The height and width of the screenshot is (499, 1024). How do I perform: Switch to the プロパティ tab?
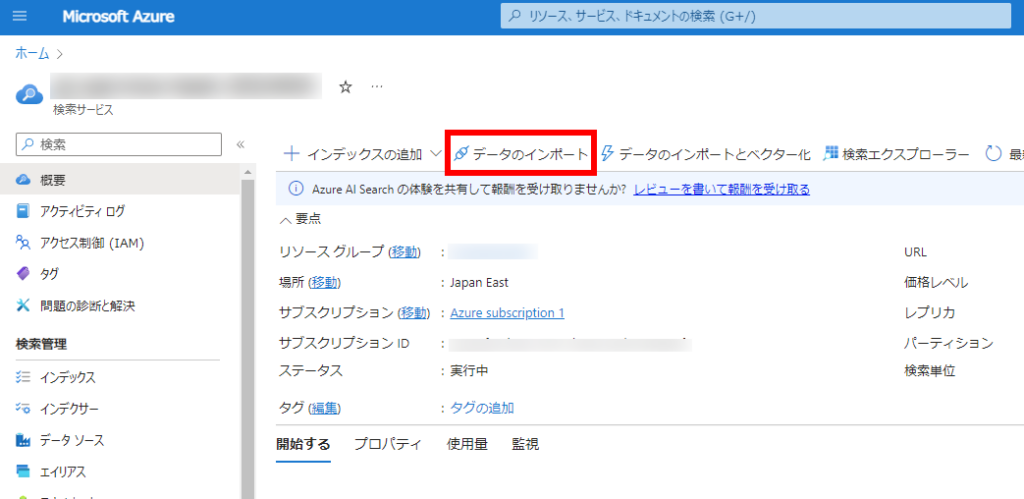(x=388, y=445)
